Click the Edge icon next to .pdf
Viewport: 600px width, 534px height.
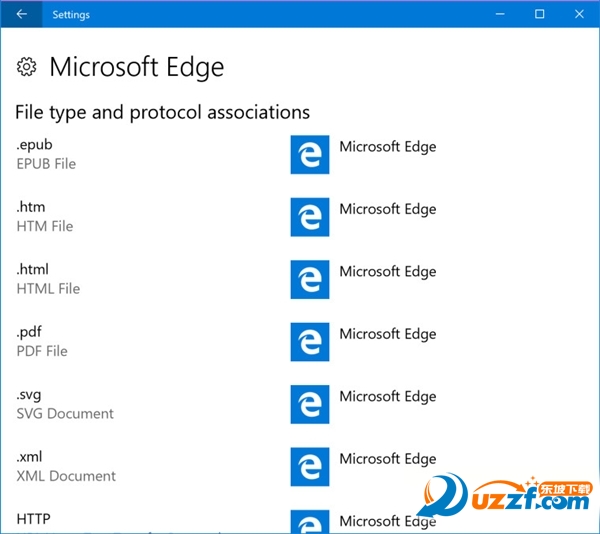click(310, 342)
